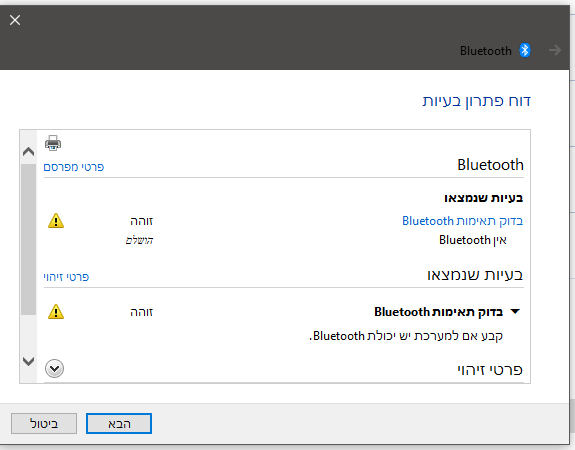Click scrollbar down arrow in report pane
Image resolution: width=575 pixels, height=450 pixels.
[29, 362]
